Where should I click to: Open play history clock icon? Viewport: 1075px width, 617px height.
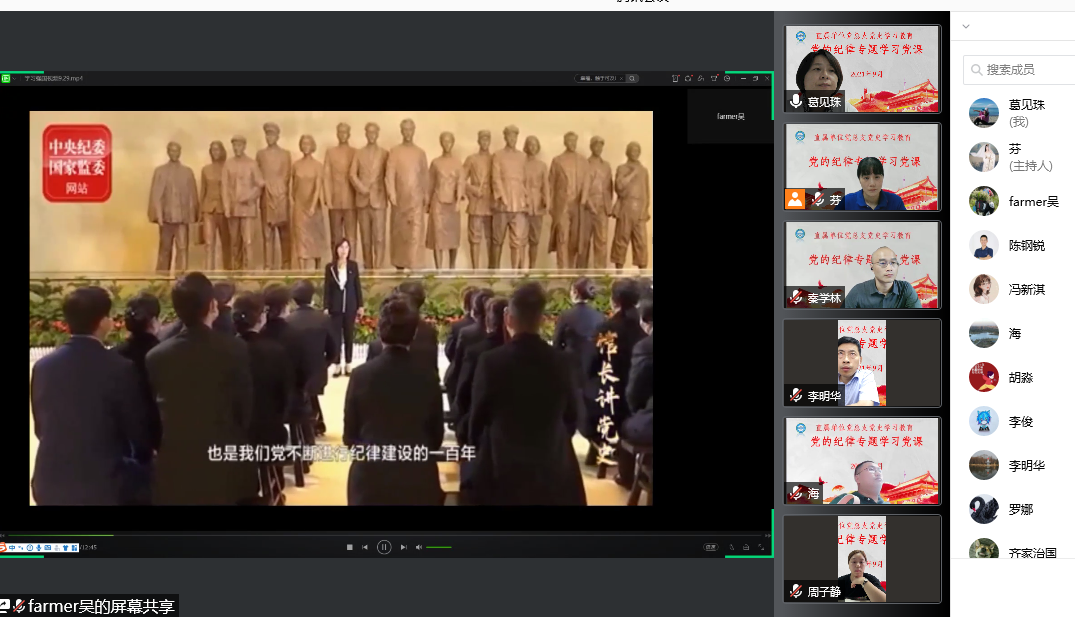727,78
